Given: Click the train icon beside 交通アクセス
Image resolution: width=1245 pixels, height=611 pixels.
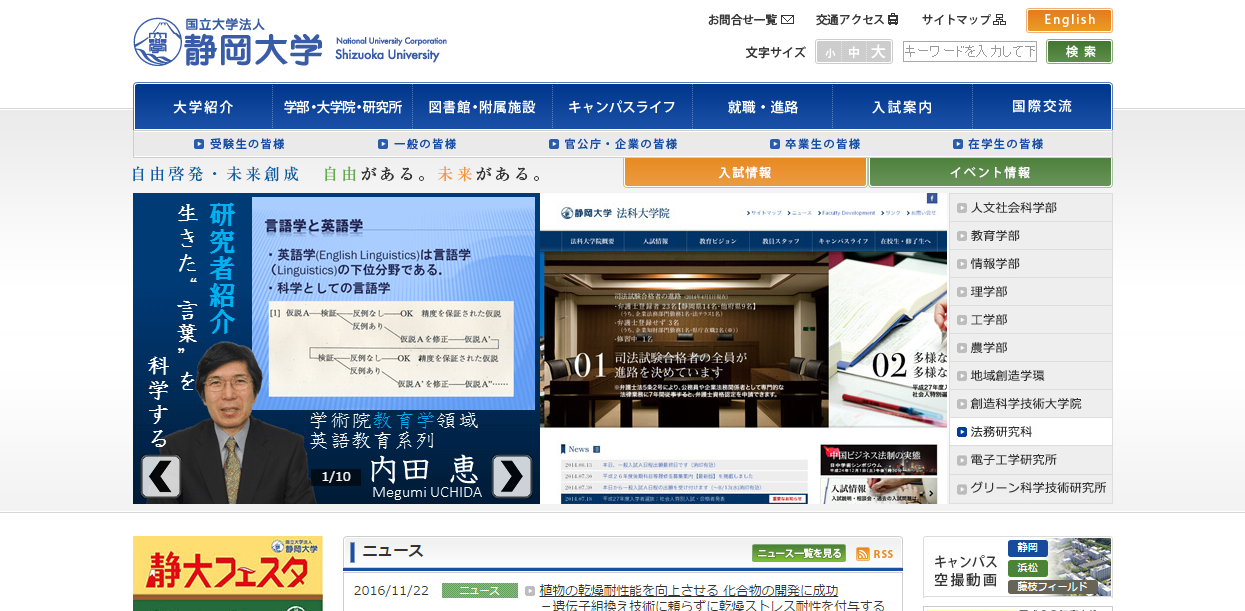Looking at the screenshot, I should (893, 20).
